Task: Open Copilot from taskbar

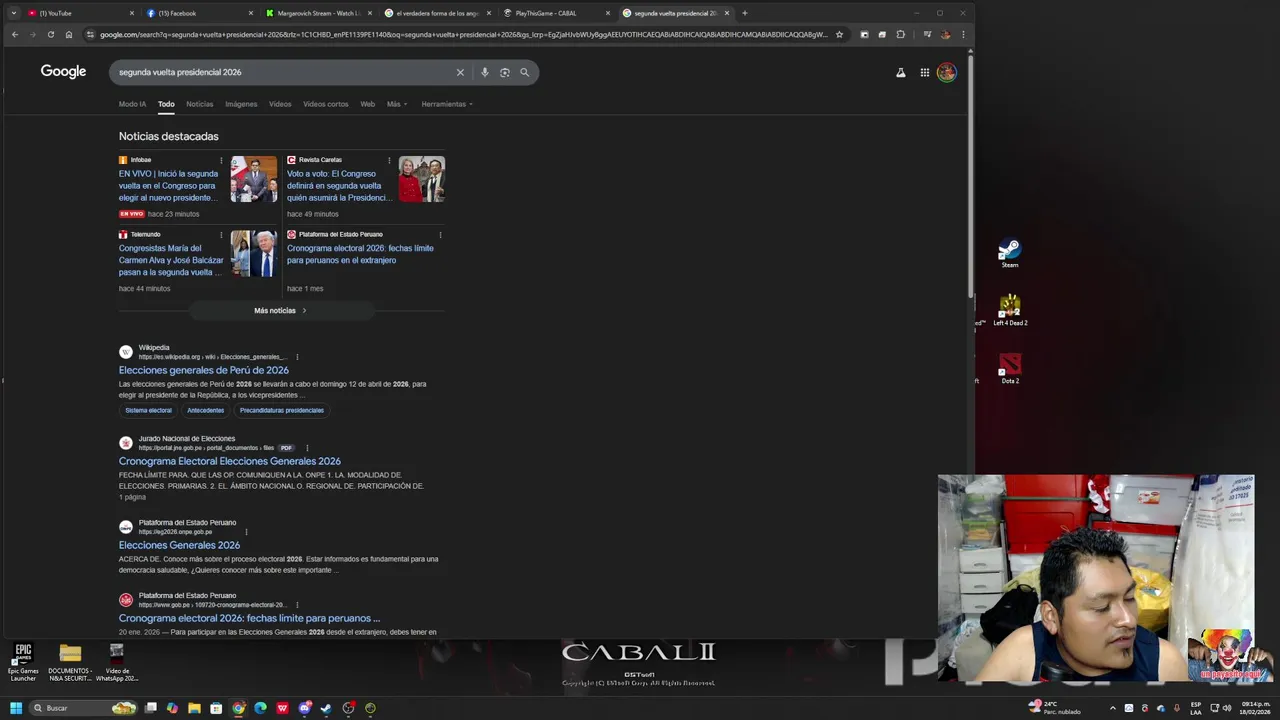Action: point(172,708)
